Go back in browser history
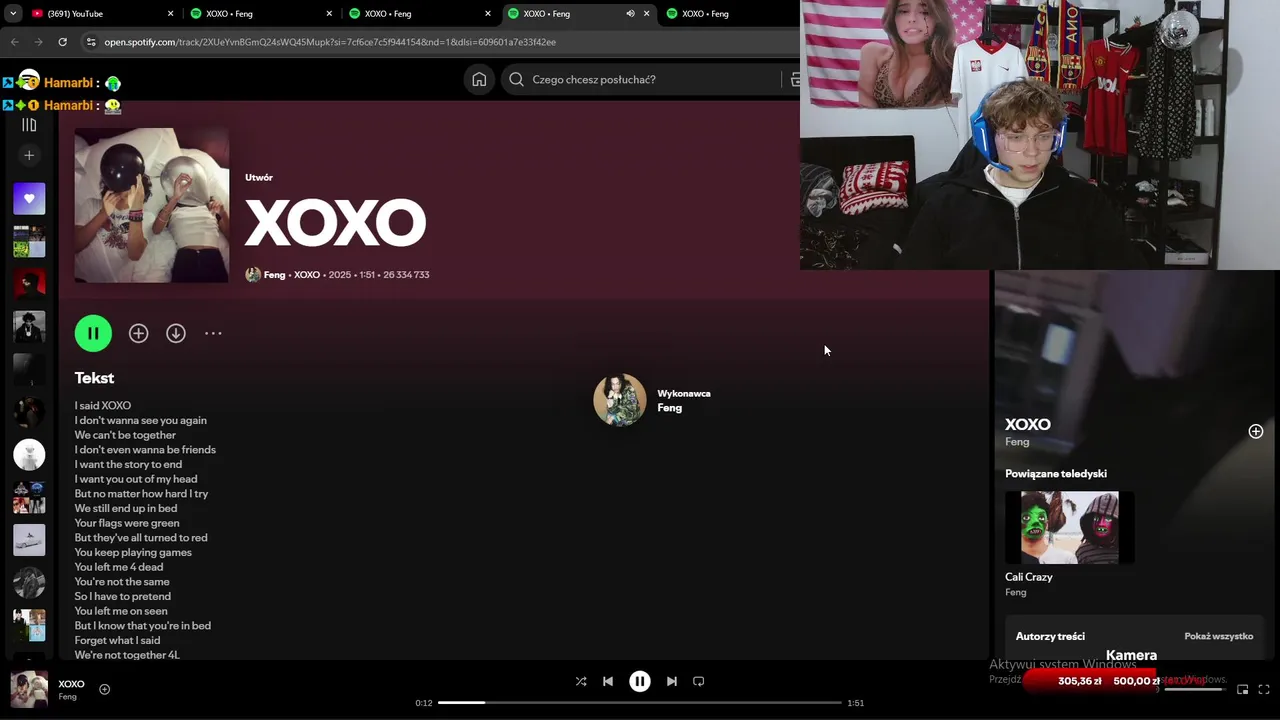 [x=14, y=42]
